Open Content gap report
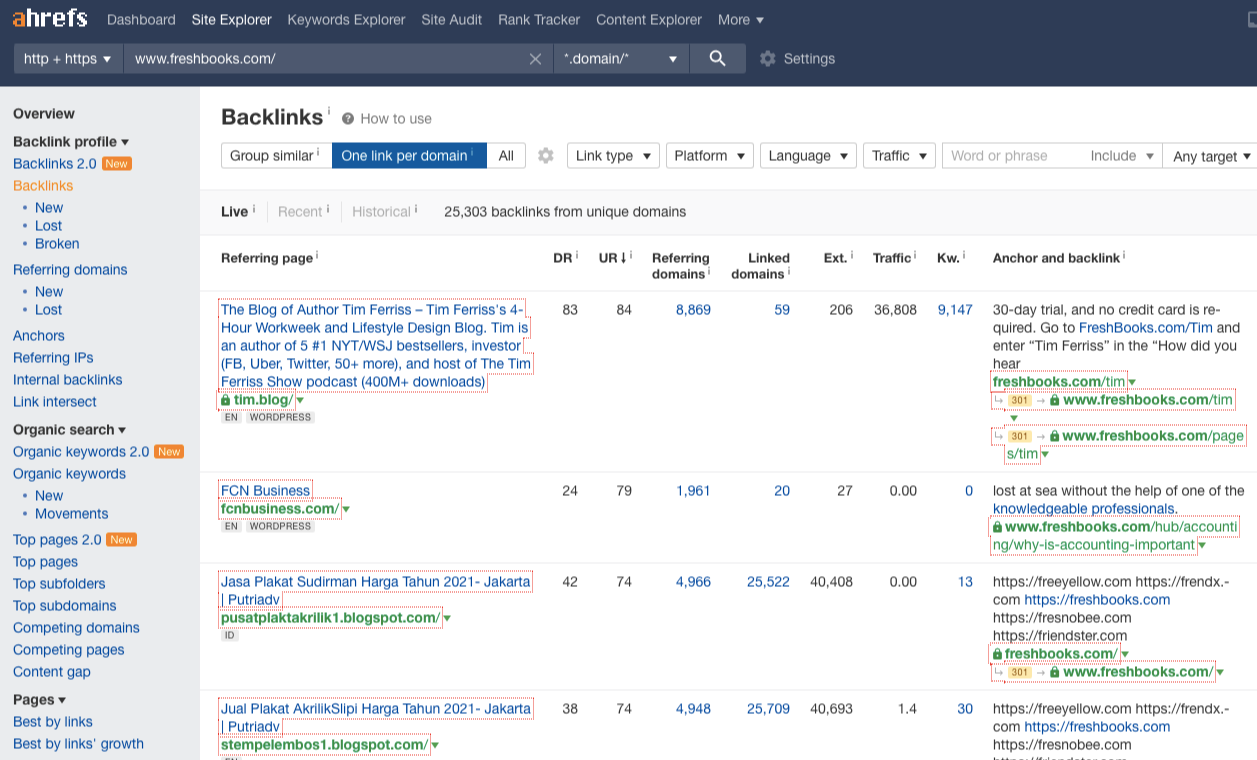The height and width of the screenshot is (760, 1257). [x=52, y=672]
